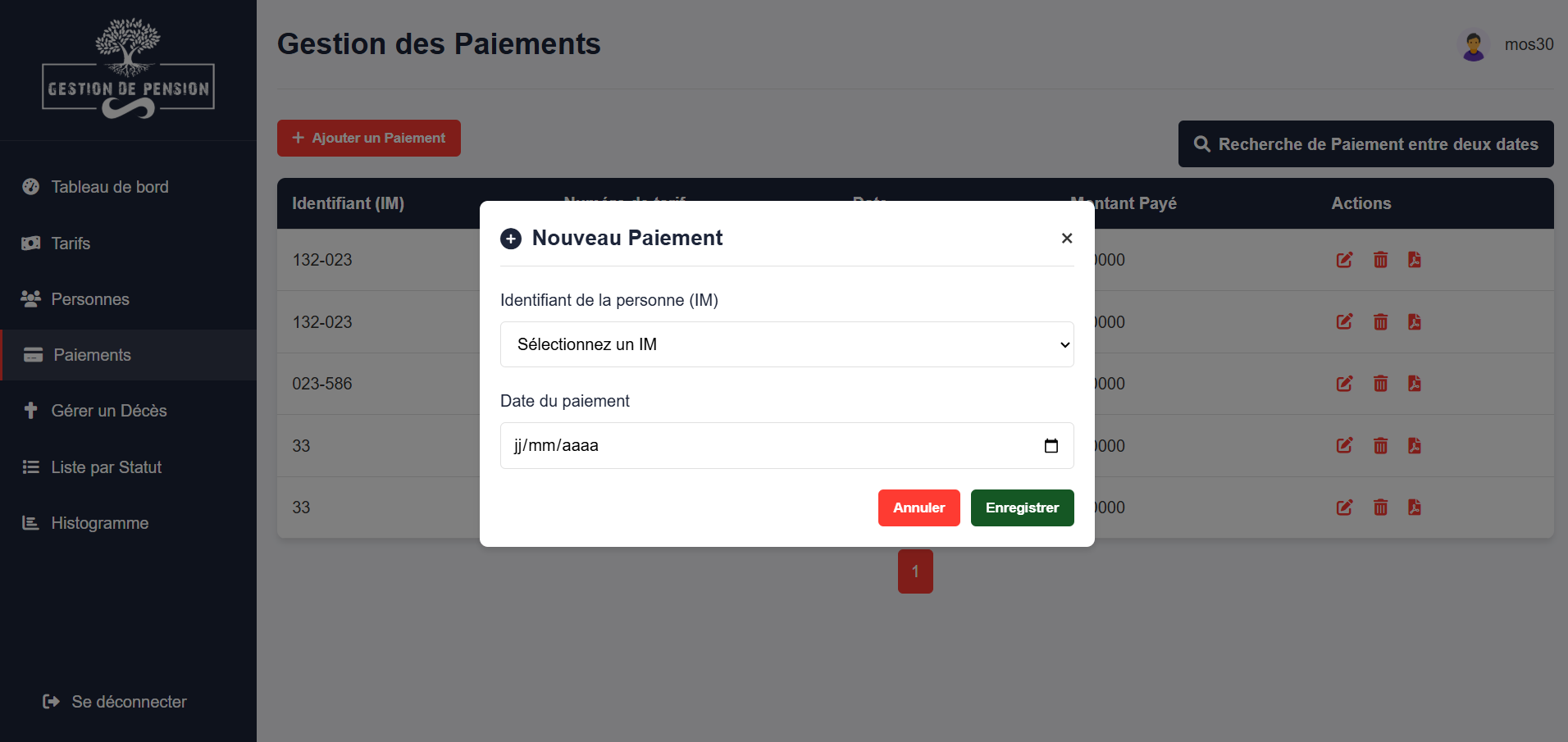Open Tableau de bord in sidebar

click(x=109, y=187)
